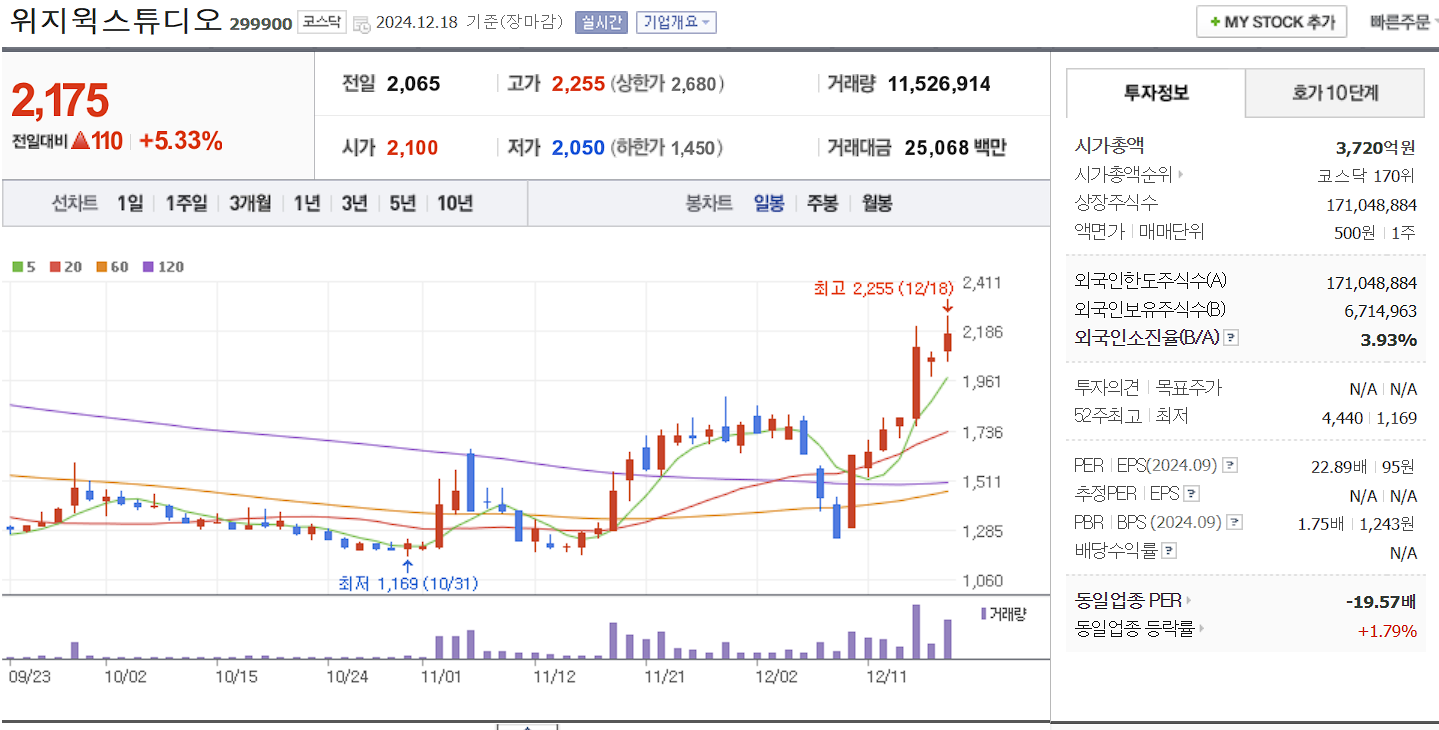1439x730 pixels.
Task: Select the 1주일 line chart period
Action: [186, 204]
